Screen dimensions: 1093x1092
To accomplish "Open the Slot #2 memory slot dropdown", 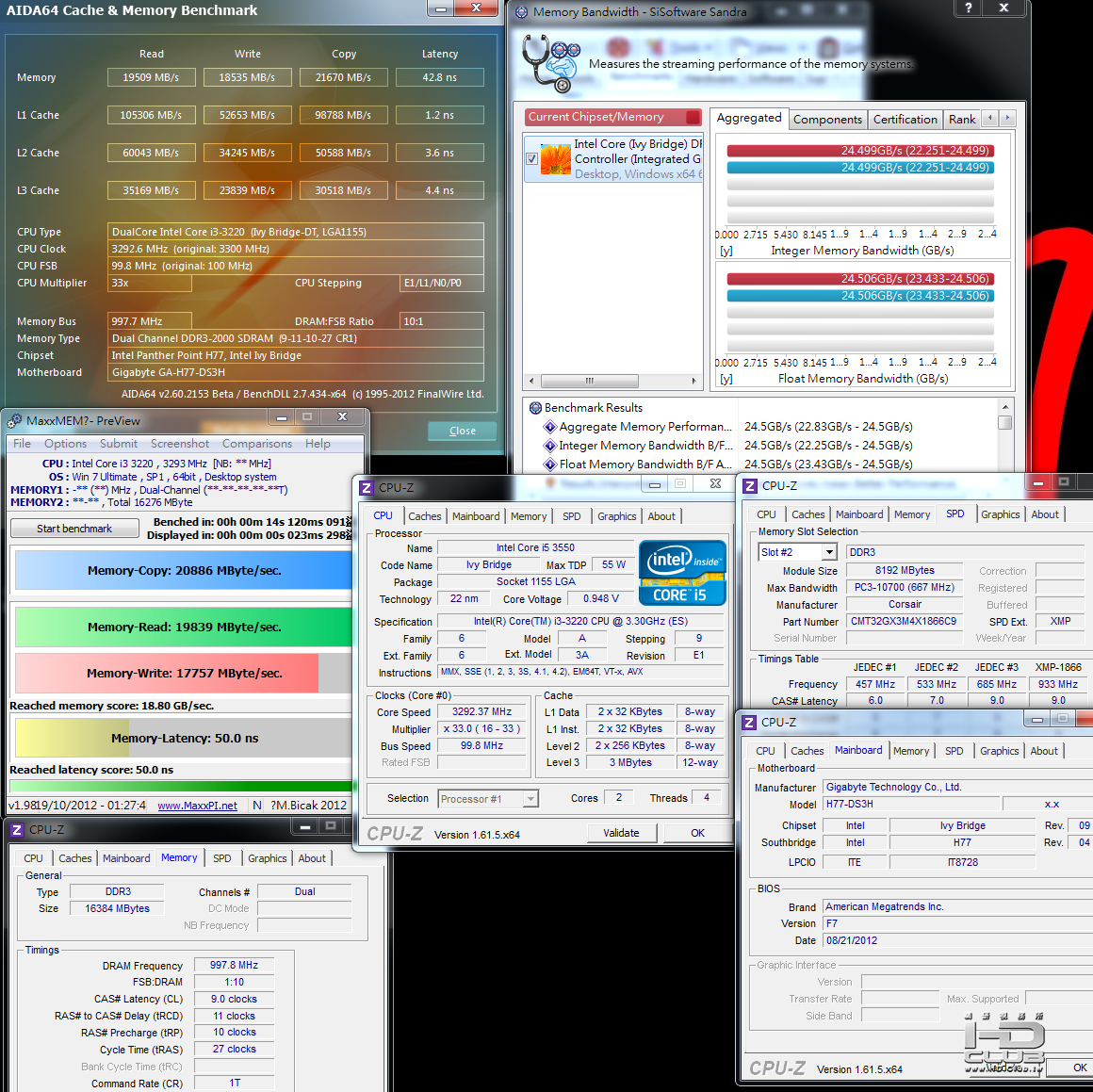I will coord(829,552).
